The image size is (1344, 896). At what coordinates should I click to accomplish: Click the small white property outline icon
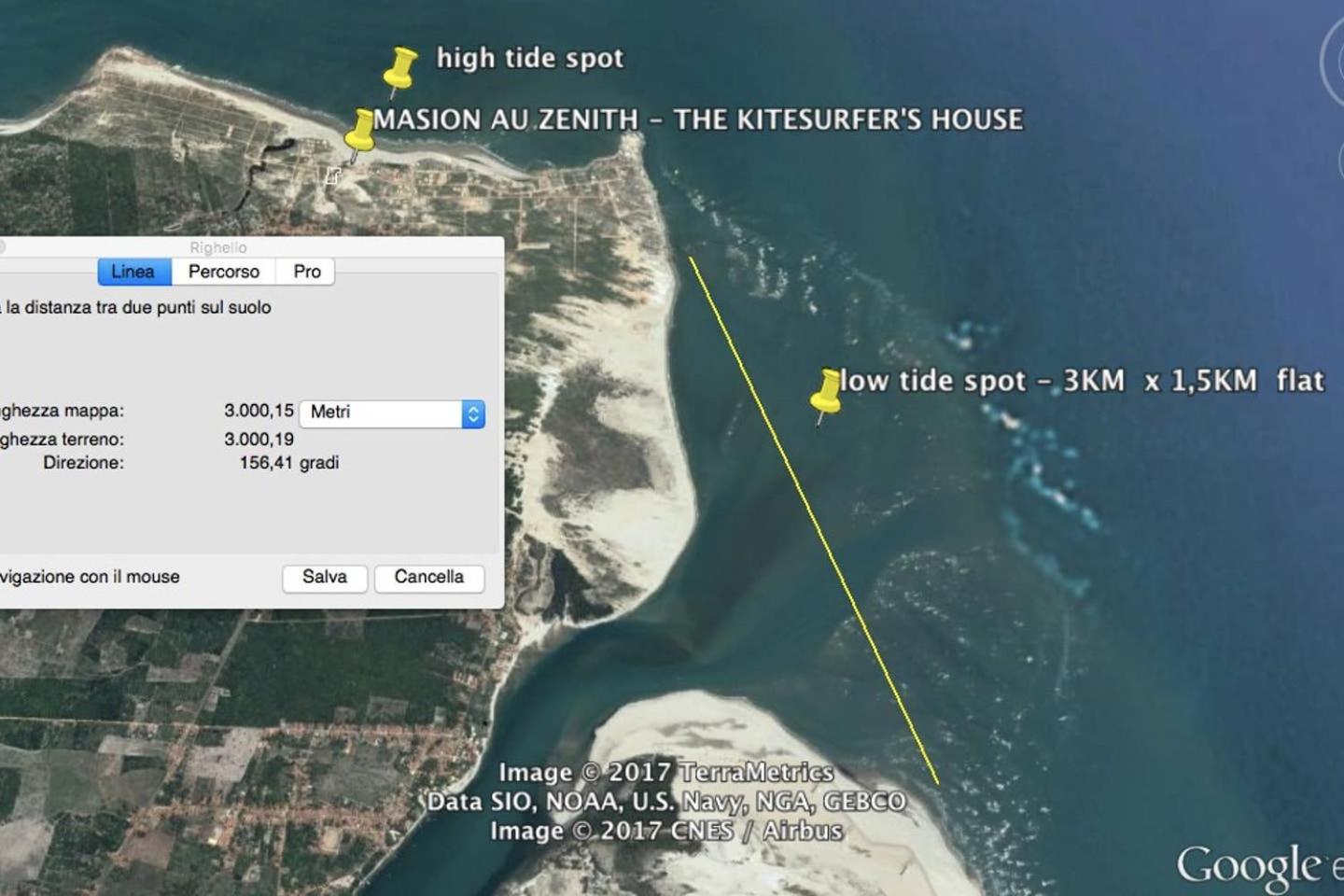coord(332,175)
